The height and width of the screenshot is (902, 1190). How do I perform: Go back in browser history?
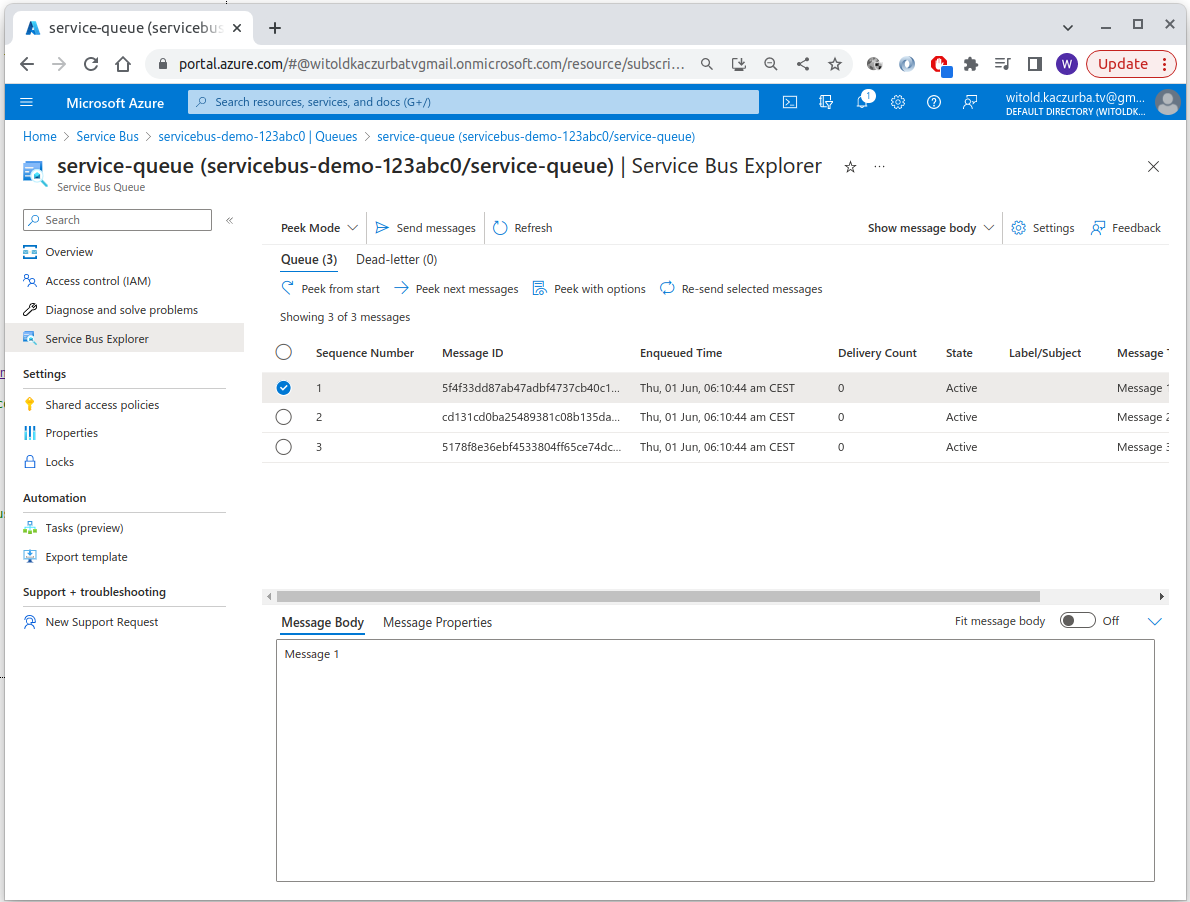point(27,64)
